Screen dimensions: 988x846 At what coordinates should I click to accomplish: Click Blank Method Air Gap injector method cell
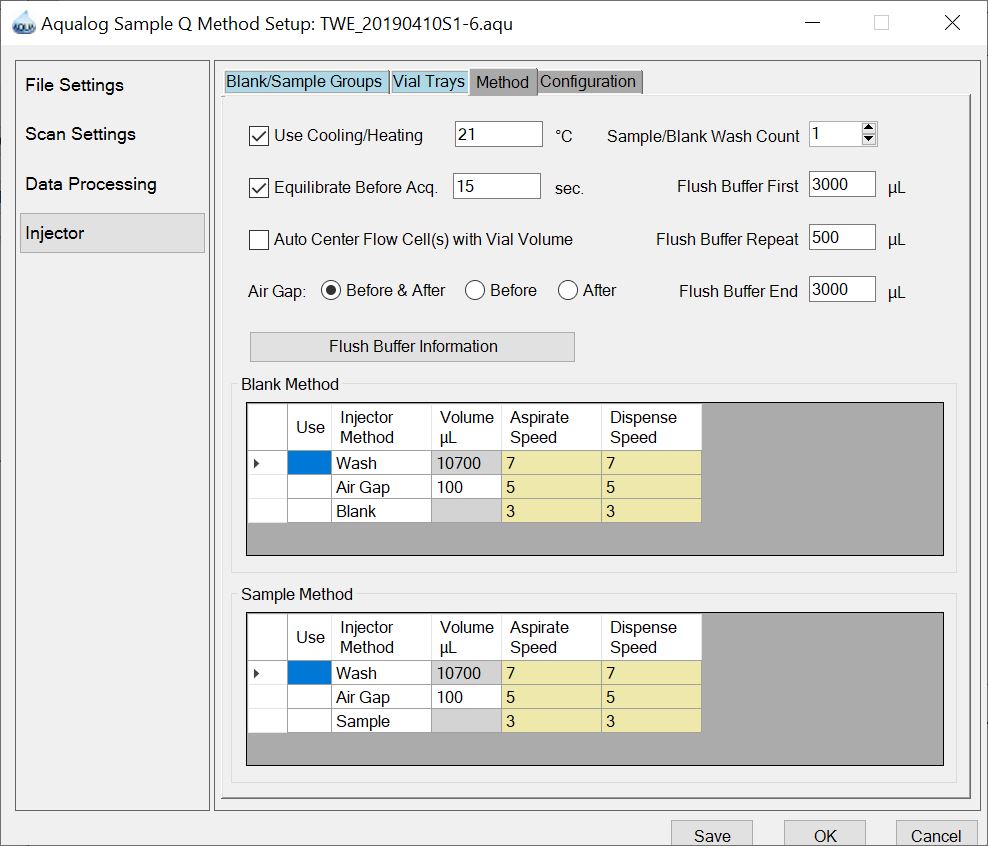tap(381, 487)
